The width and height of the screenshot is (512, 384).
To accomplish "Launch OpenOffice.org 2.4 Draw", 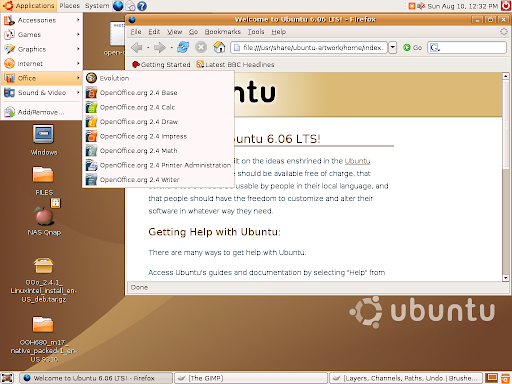I will 158,122.
